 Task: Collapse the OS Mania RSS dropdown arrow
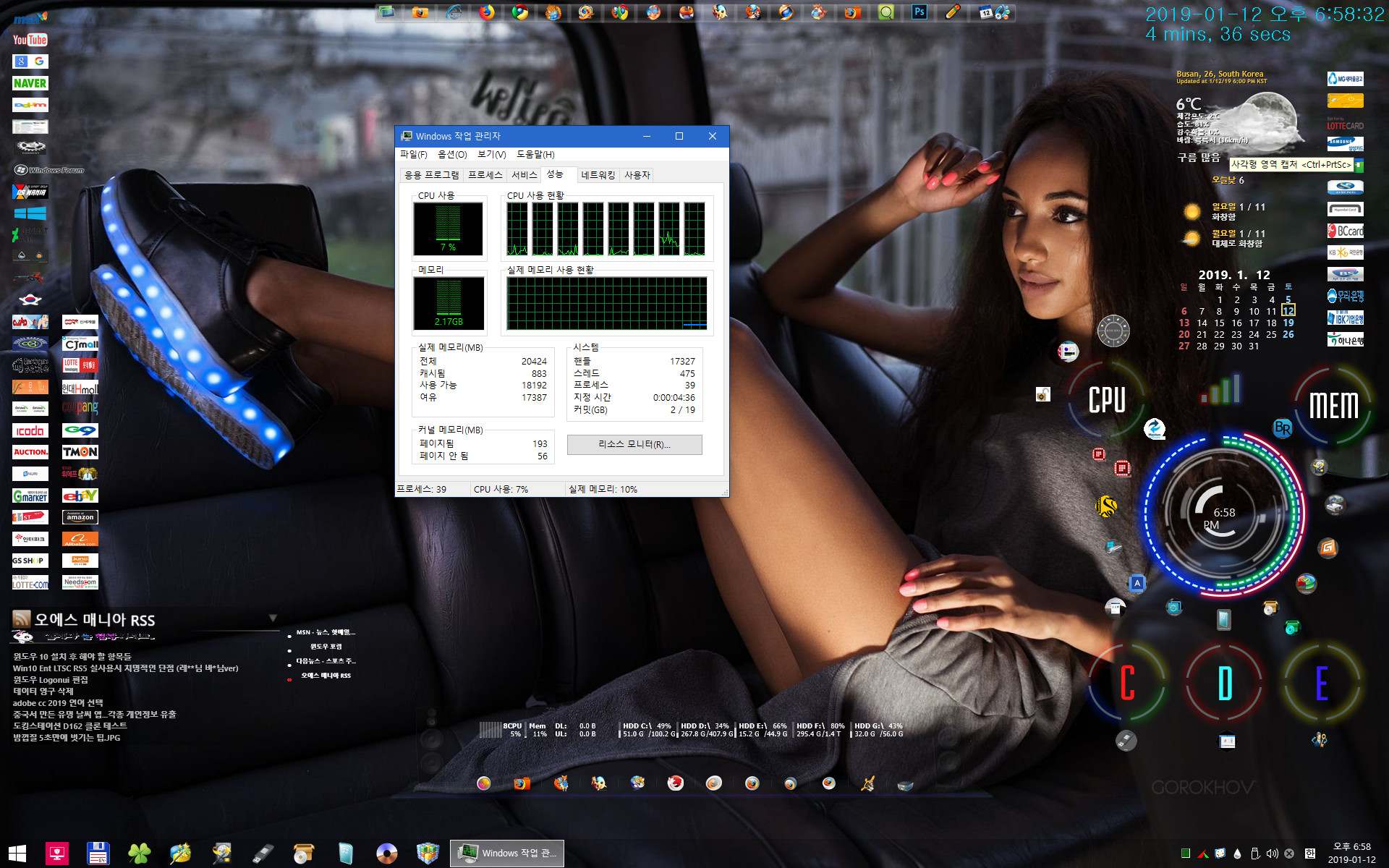point(273,618)
